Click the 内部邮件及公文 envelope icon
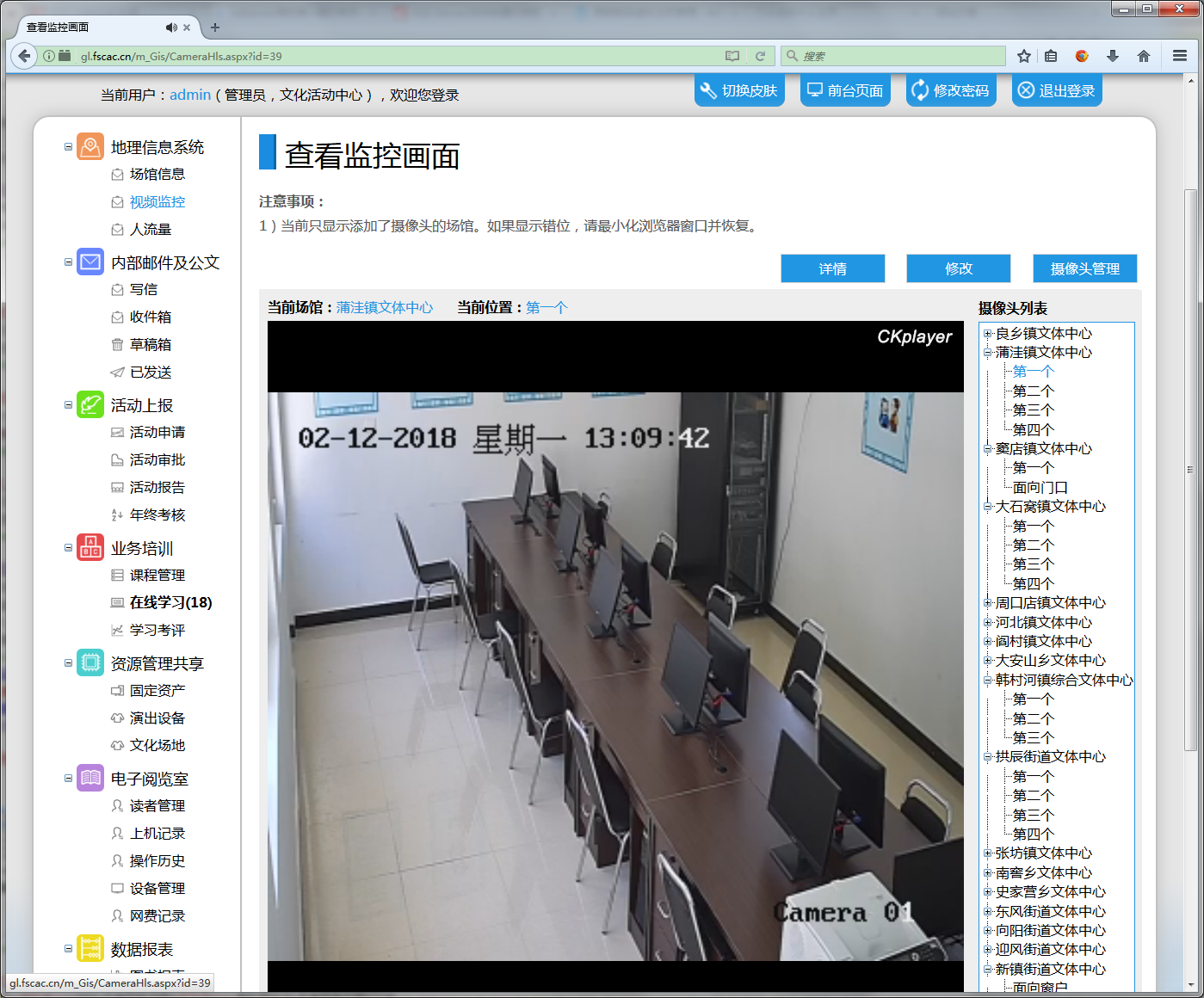The height and width of the screenshot is (998, 1204). (90, 262)
